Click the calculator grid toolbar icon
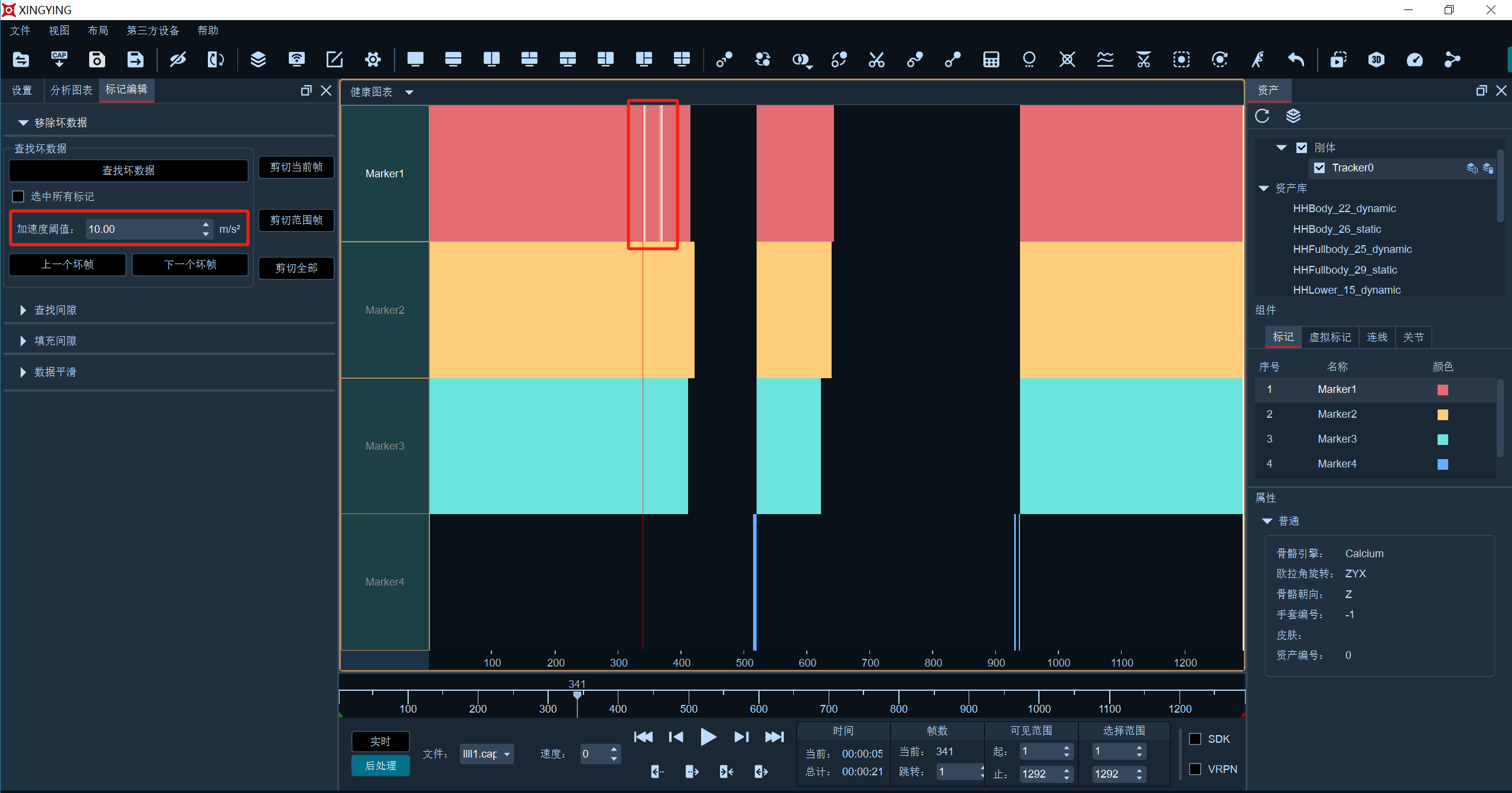 click(991, 60)
